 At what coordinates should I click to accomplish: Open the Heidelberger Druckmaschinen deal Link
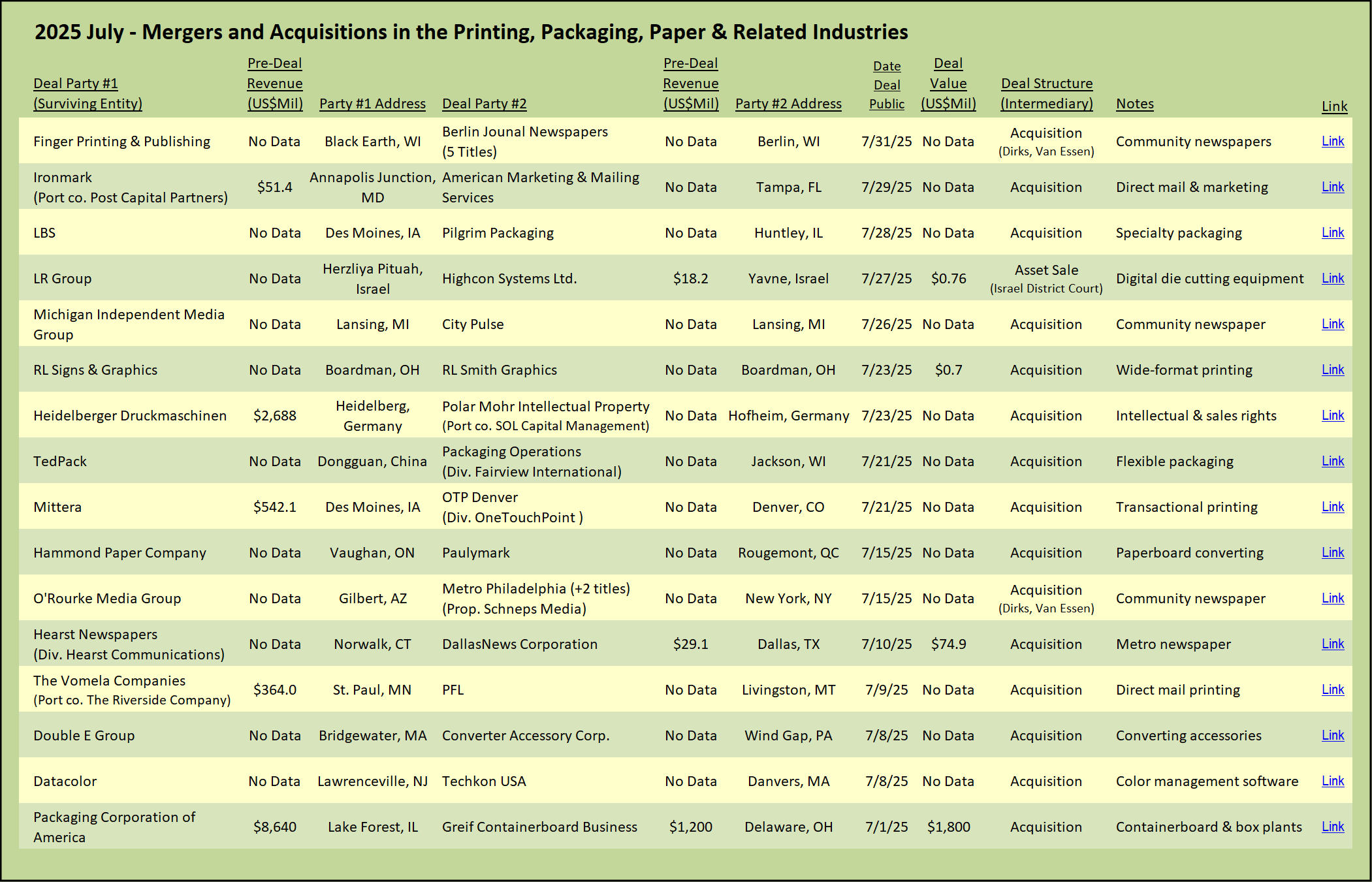pyautogui.click(x=1332, y=415)
